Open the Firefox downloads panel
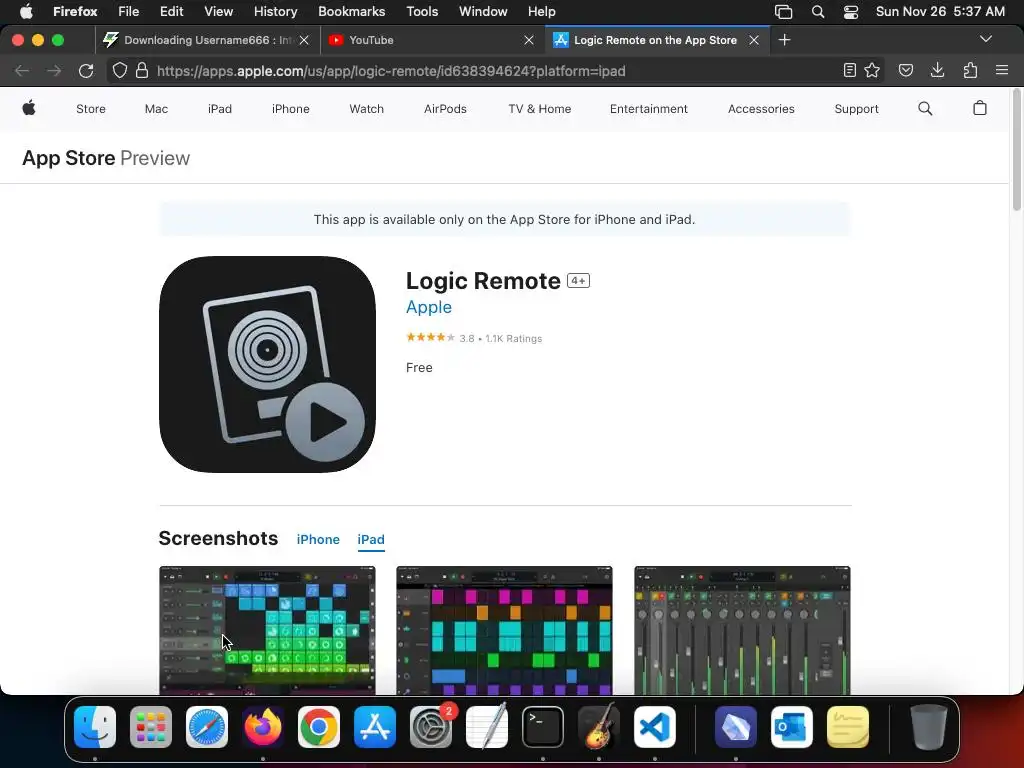The width and height of the screenshot is (1024, 768). click(938, 71)
